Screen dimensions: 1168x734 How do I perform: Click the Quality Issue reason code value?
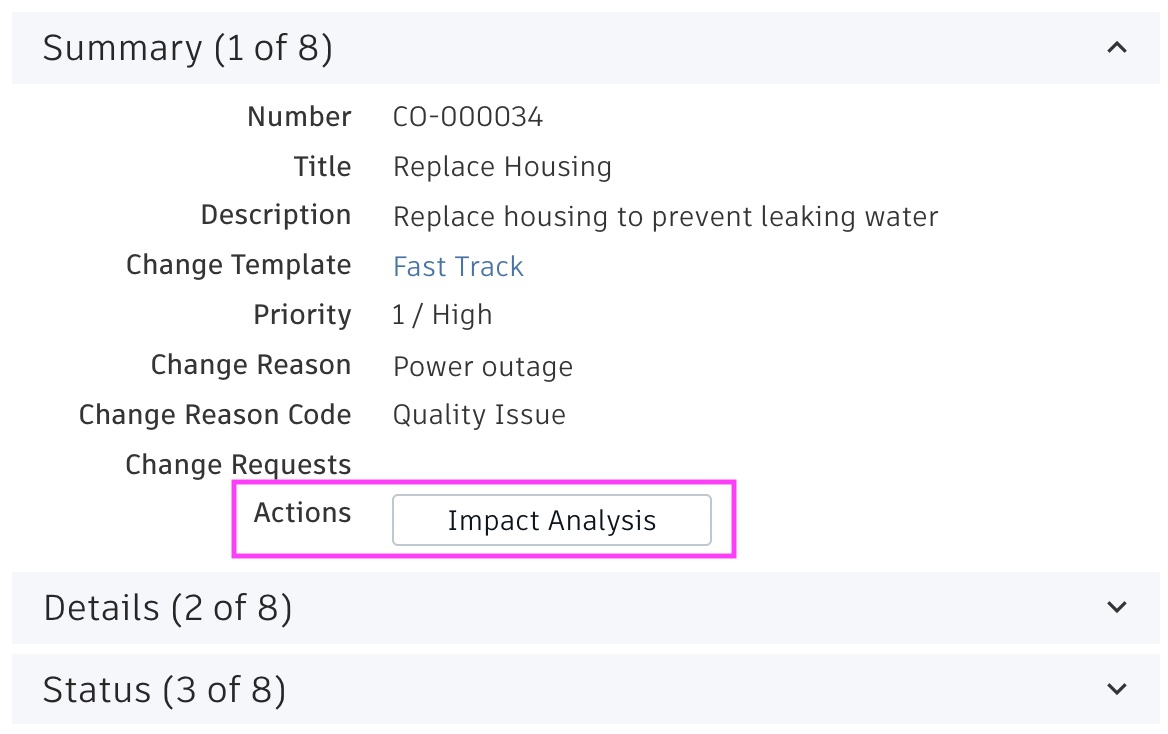479,415
